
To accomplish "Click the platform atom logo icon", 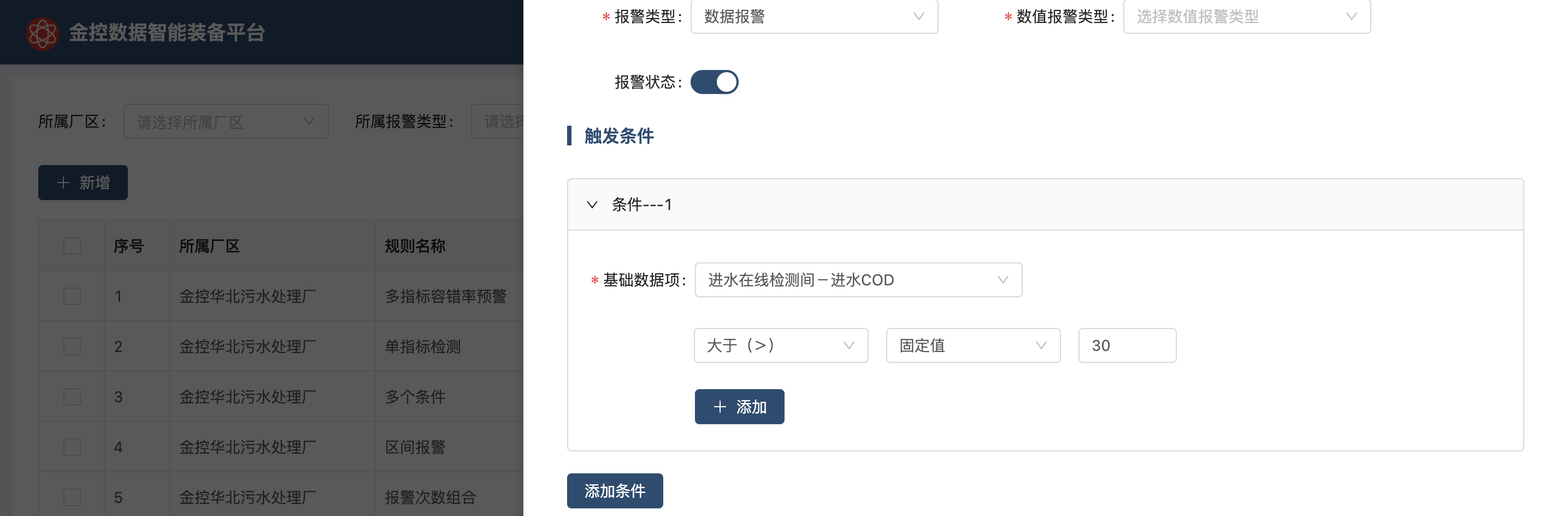I will (42, 33).
